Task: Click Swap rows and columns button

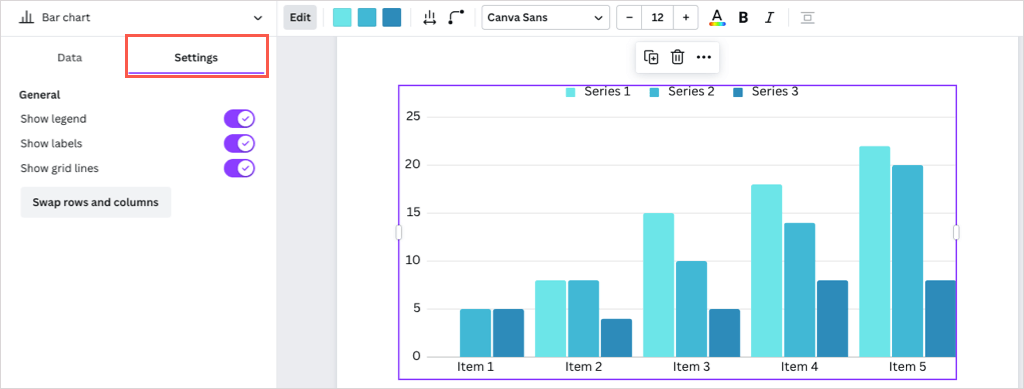Action: click(95, 202)
